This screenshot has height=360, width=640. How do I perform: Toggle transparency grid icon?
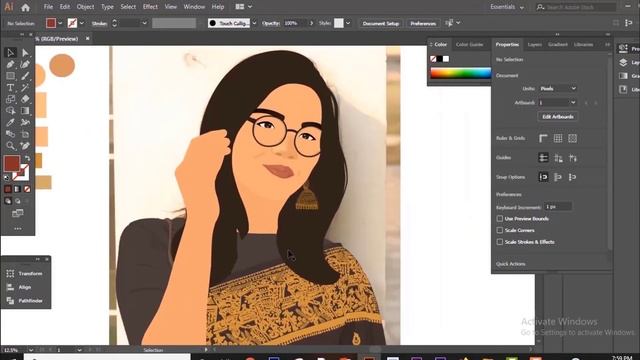click(573, 138)
